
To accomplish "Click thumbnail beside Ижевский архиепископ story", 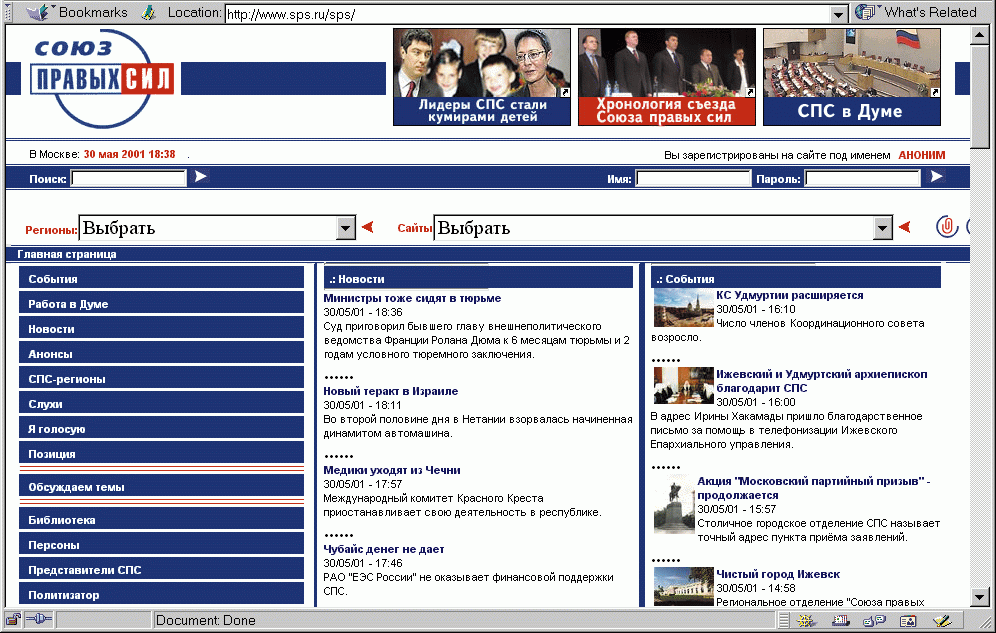I will pyautogui.click(x=683, y=385).
